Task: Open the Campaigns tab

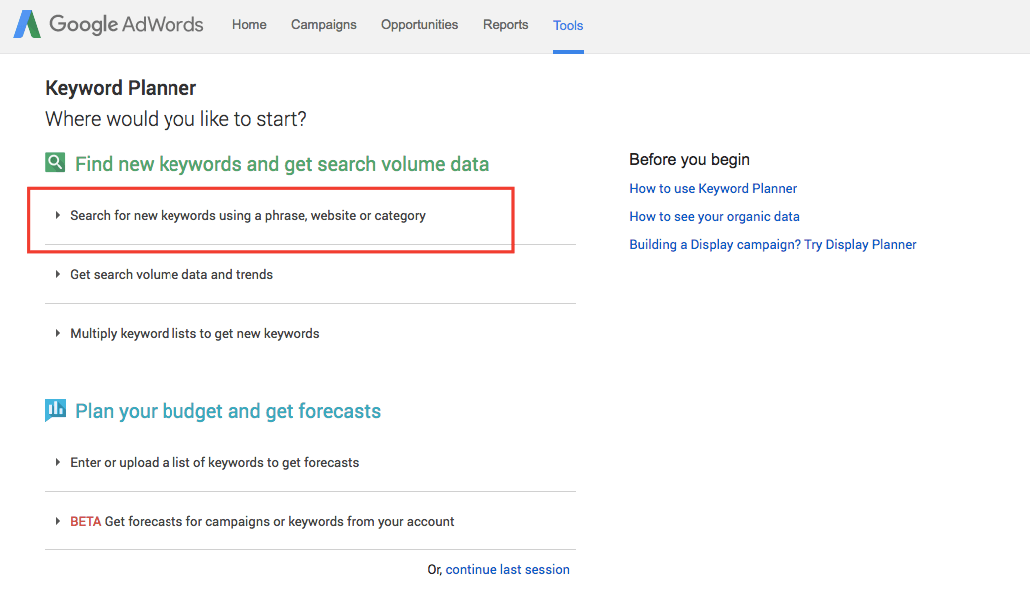Action: (x=323, y=25)
